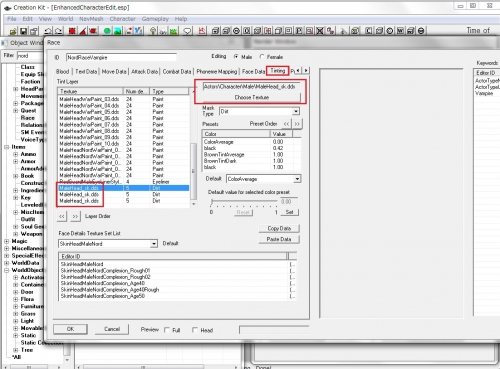Select the ColorAverage preset row
500x369 pixels.
coord(252,142)
